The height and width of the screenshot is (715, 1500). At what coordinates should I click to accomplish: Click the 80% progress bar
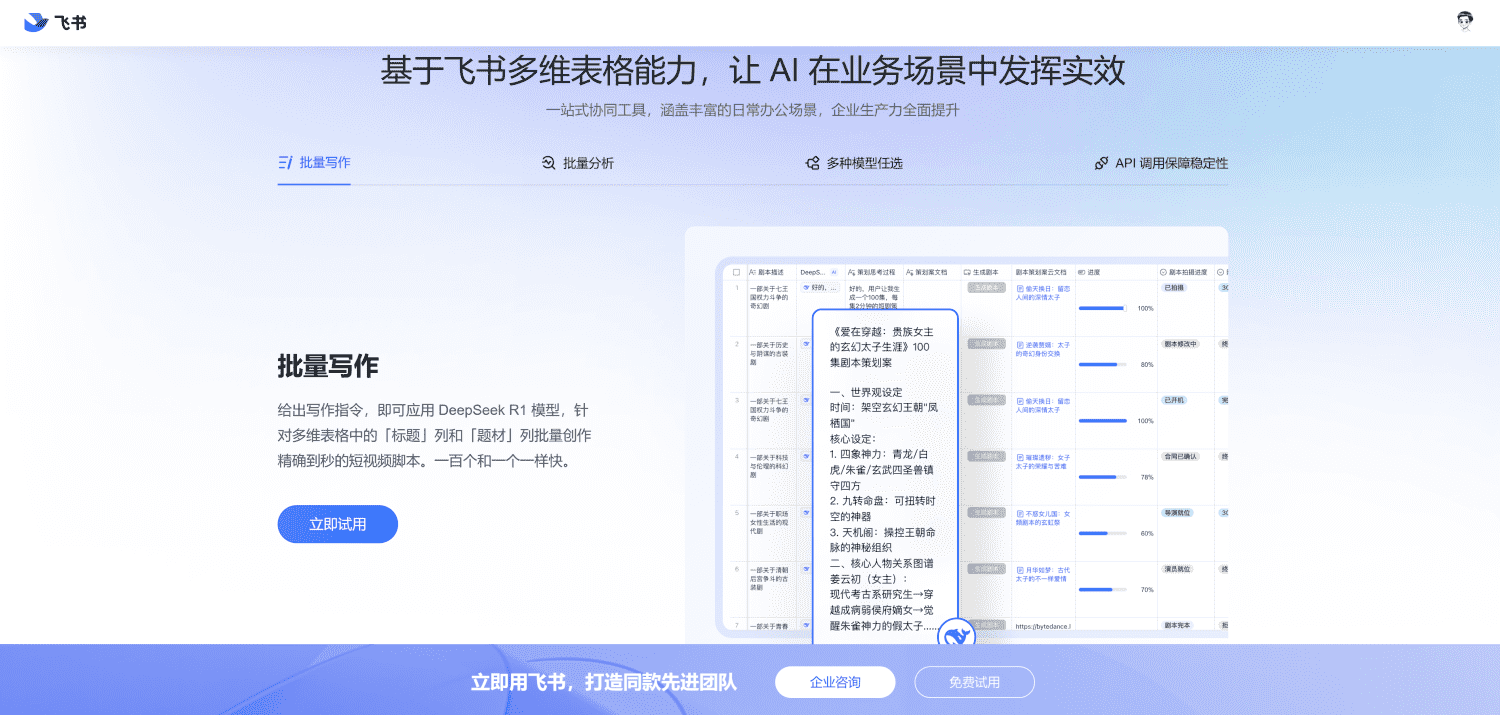coord(1103,364)
